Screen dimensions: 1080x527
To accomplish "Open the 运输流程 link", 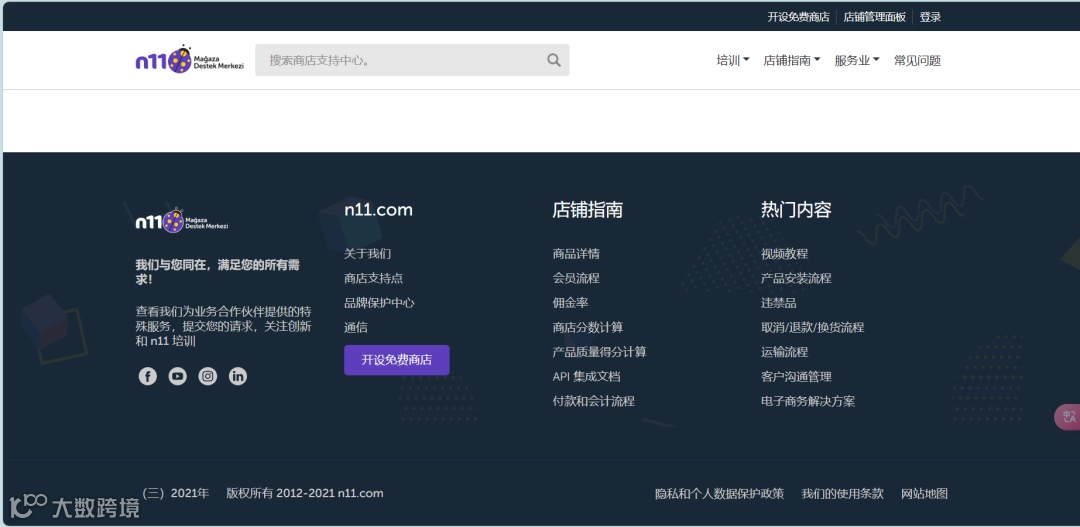I will 785,352.
